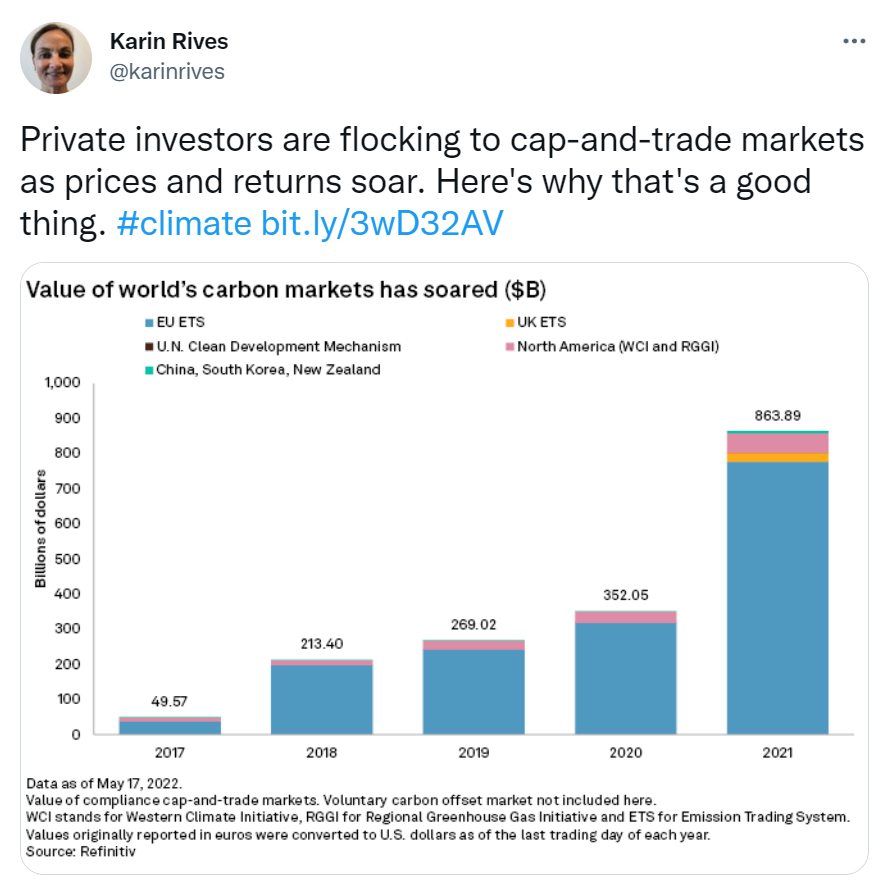Click the 863.89 value label
890x892 pixels.
(x=778, y=414)
